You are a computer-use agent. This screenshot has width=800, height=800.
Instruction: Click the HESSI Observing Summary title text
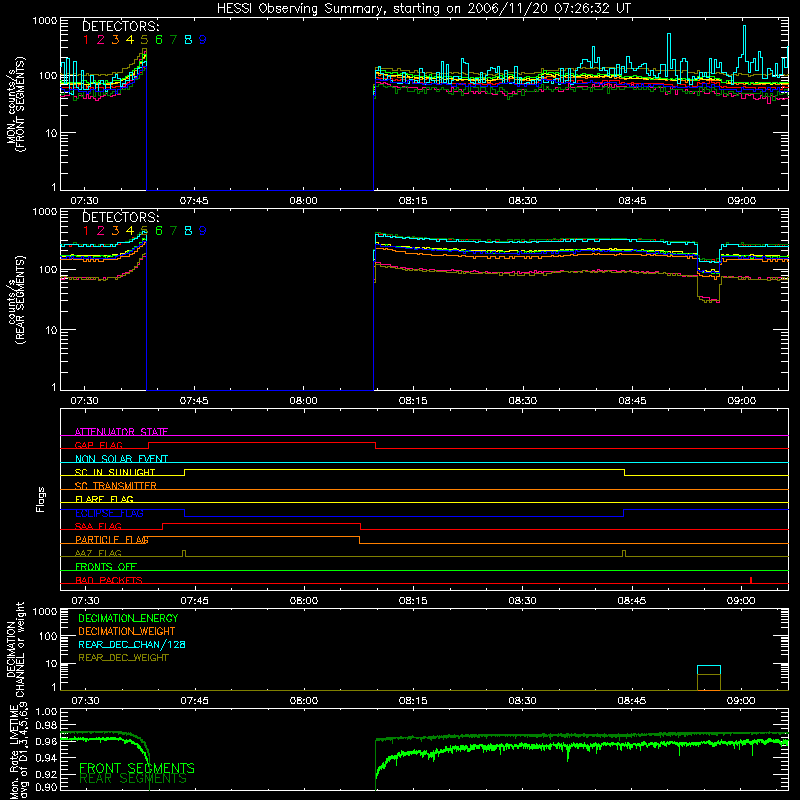click(x=423, y=8)
